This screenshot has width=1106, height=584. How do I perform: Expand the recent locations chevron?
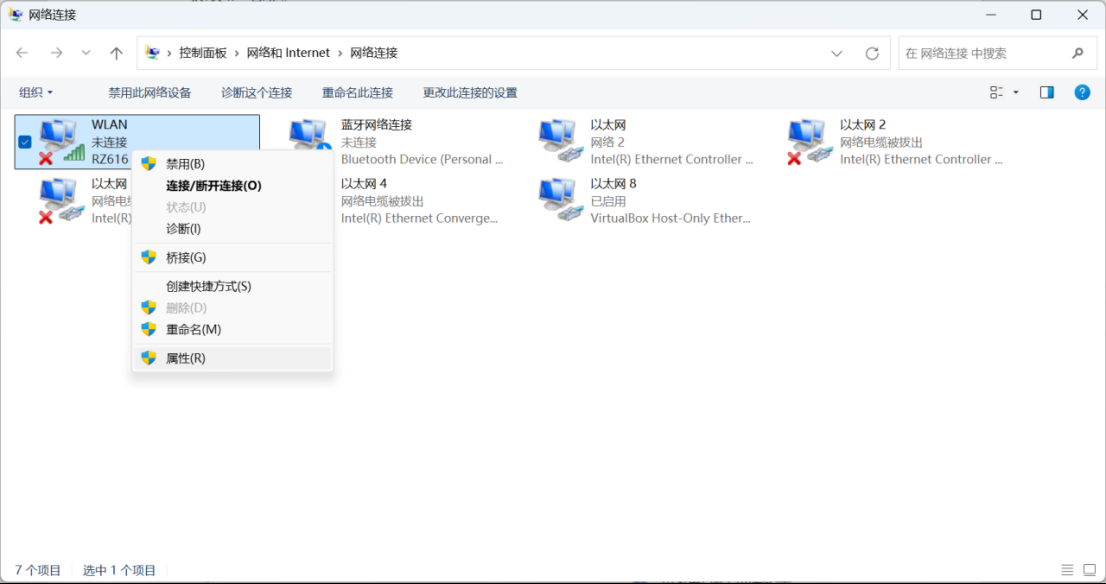pos(86,53)
